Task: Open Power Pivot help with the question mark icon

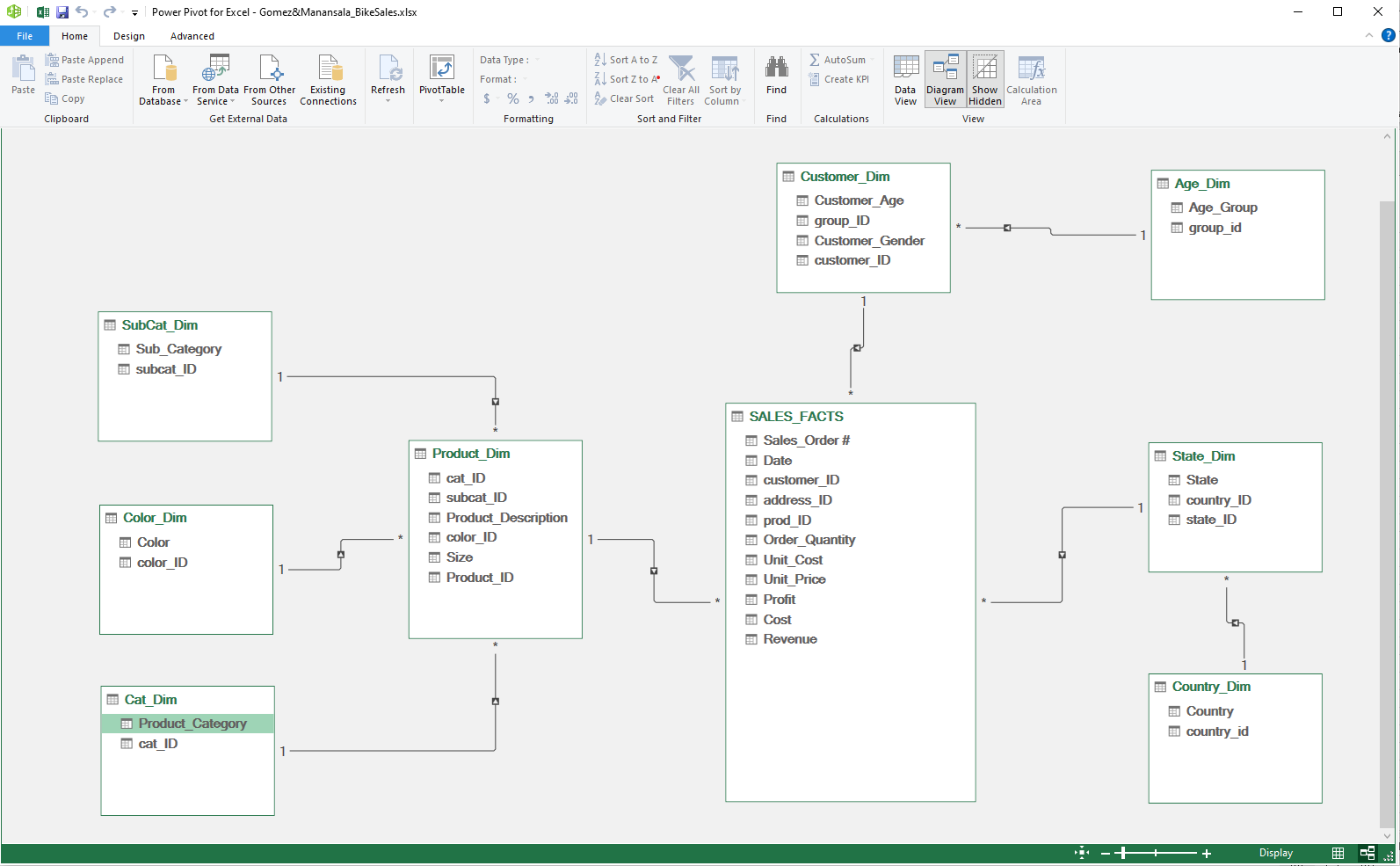Action: point(1389,36)
